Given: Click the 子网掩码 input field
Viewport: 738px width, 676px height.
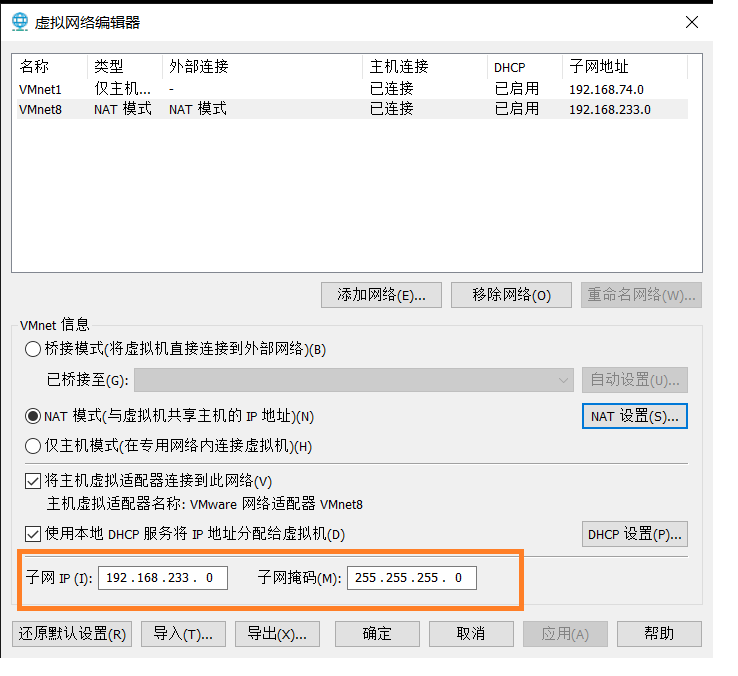Looking at the screenshot, I should (x=412, y=578).
